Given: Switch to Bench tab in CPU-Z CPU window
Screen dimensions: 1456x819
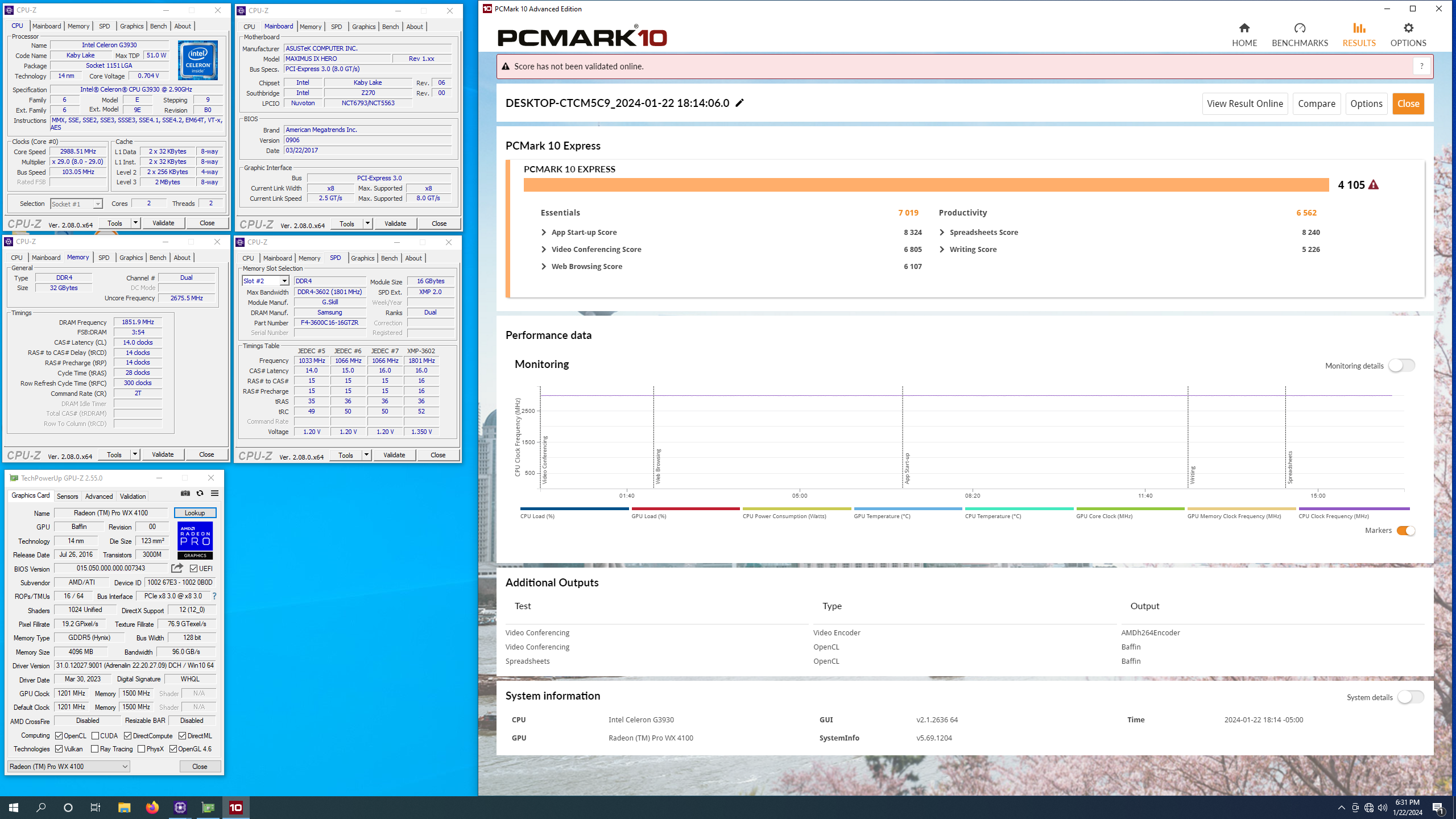Looking at the screenshot, I should coord(158,26).
